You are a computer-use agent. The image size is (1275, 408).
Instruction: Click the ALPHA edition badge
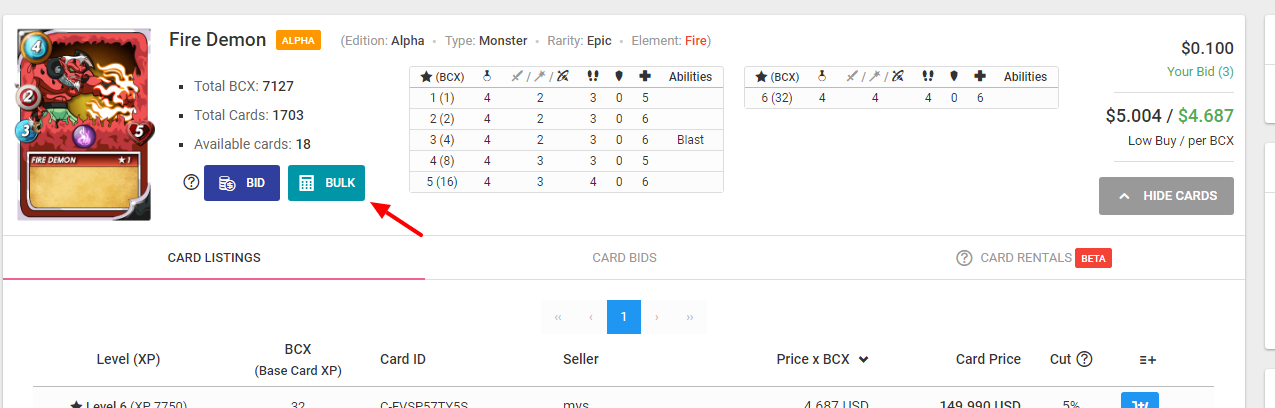click(298, 41)
